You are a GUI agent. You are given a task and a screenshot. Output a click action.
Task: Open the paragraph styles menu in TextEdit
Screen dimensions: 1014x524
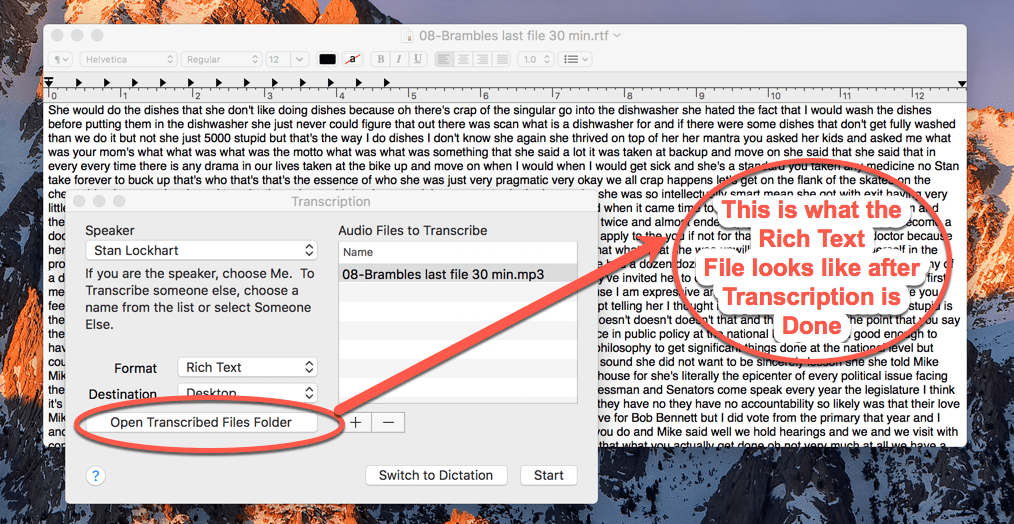[x=62, y=60]
